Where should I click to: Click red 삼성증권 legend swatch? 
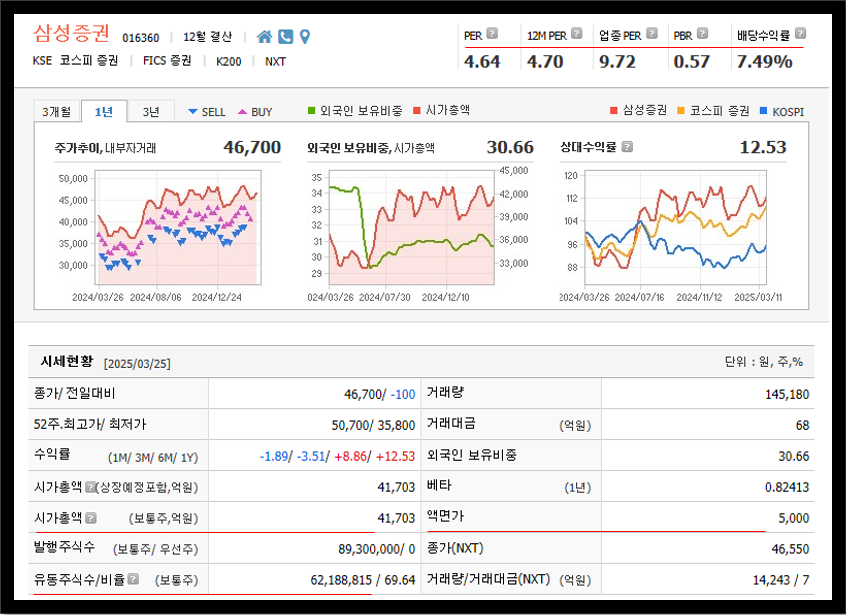pos(613,111)
